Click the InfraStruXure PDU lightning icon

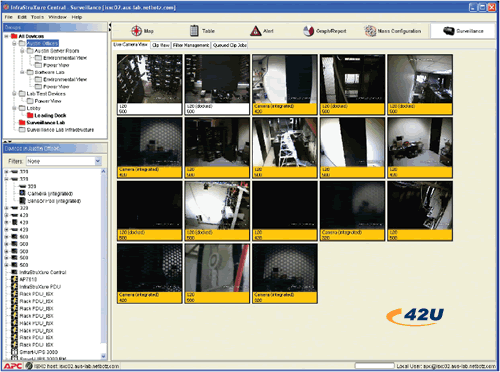(x=15, y=287)
